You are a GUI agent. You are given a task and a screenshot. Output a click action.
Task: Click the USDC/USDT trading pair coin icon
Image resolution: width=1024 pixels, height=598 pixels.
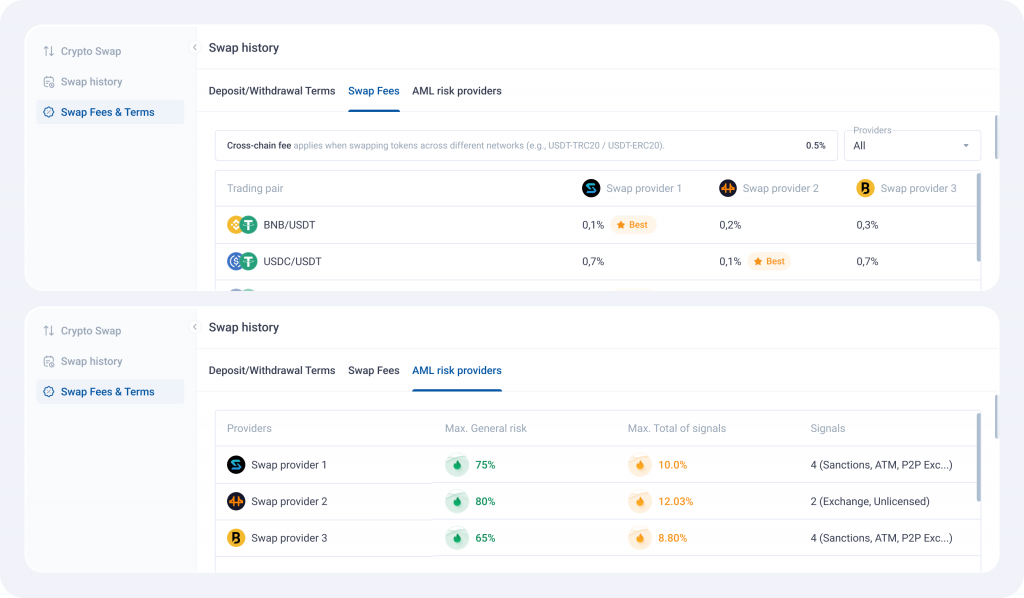click(242, 262)
